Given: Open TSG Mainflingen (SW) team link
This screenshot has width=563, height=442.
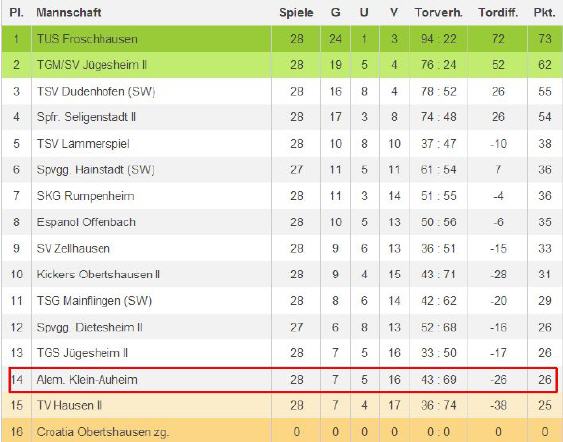Looking at the screenshot, I should coord(94,301).
